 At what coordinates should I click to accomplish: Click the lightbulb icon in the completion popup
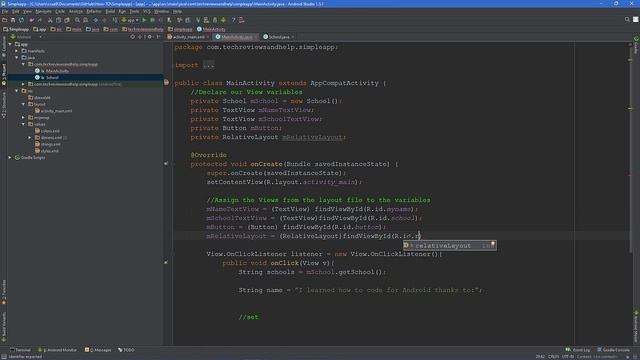(493, 244)
